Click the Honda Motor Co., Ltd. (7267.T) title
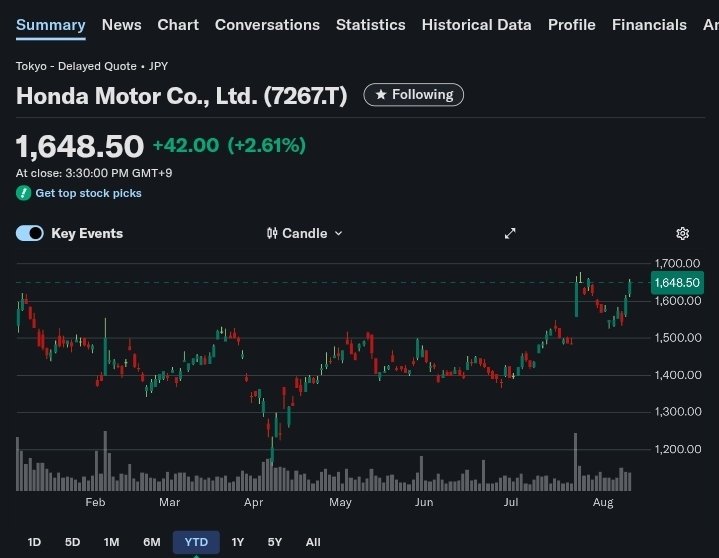Viewport: 719px width, 558px height. (182, 96)
